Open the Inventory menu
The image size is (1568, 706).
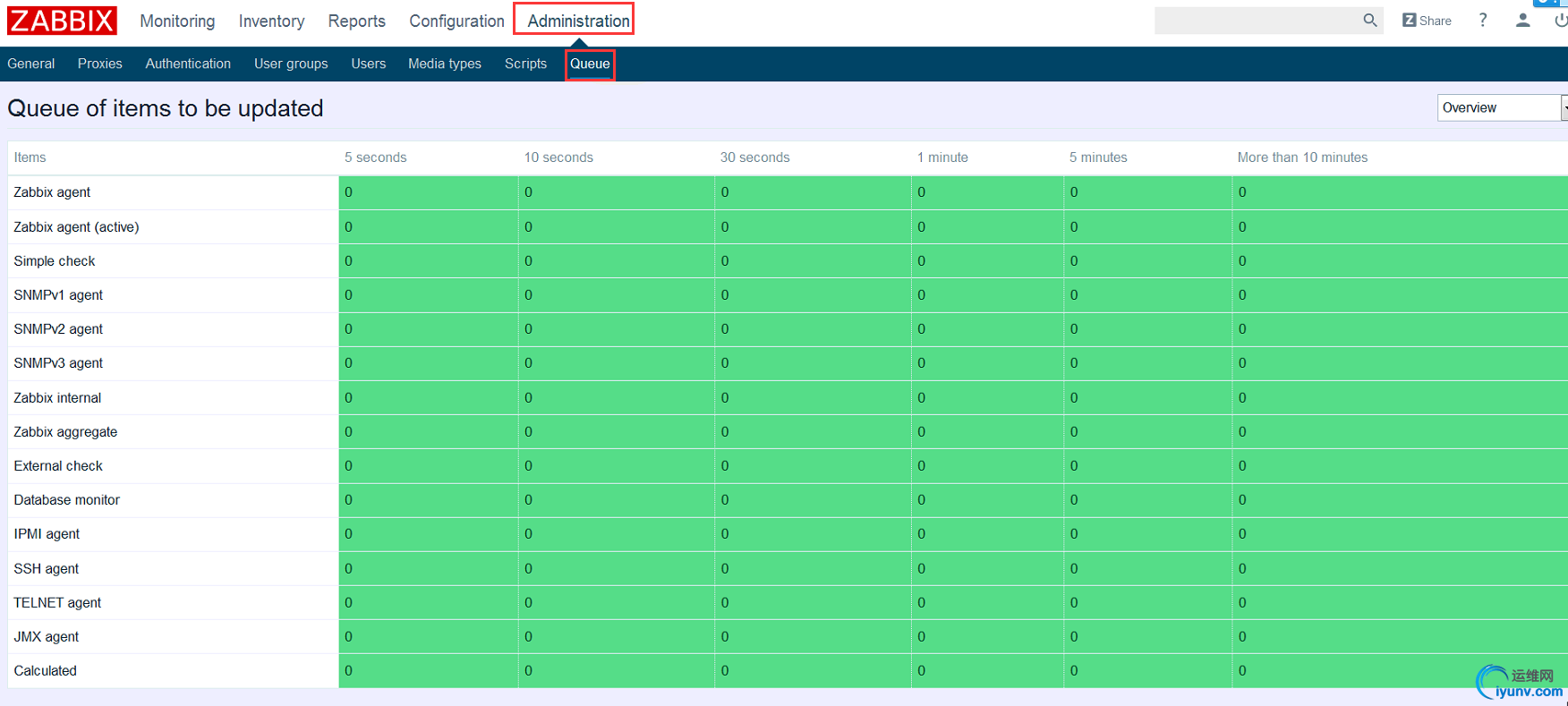tap(271, 21)
